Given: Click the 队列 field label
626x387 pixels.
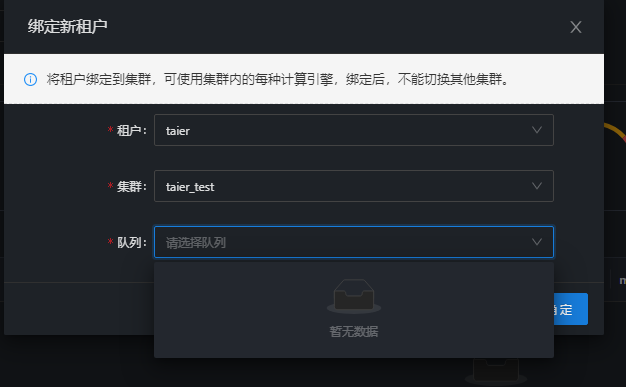Looking at the screenshot, I should pos(131,242).
